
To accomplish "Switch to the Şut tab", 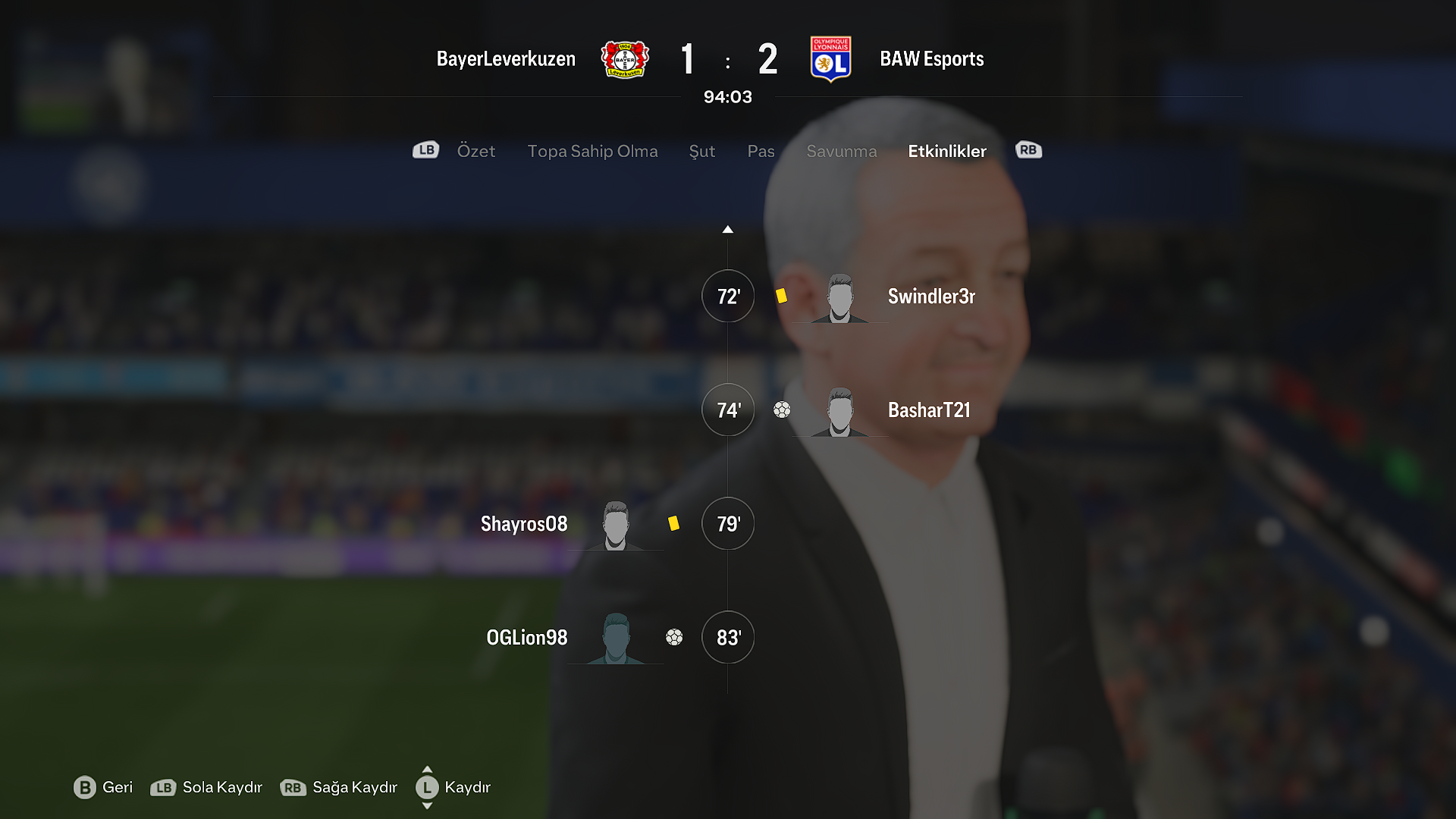I will tap(702, 151).
